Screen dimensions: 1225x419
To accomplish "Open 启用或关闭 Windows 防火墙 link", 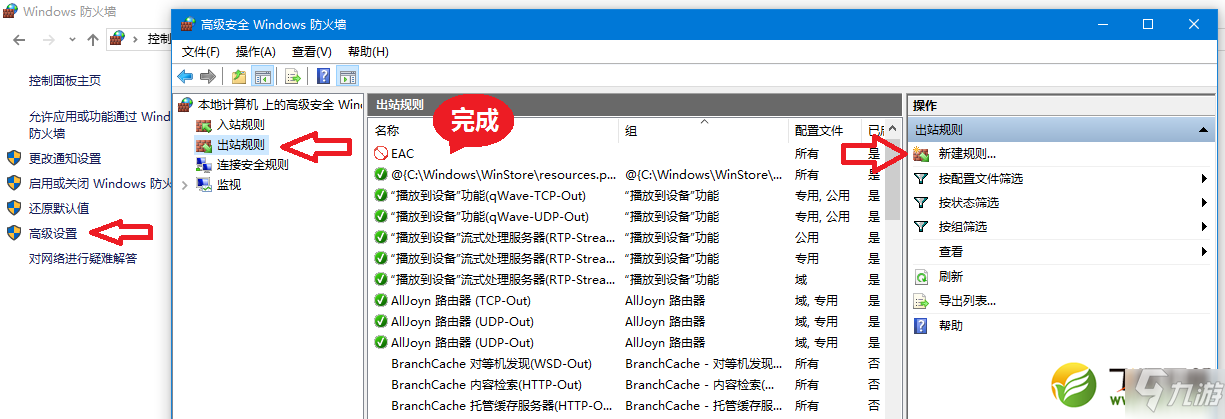I will coord(100,183).
